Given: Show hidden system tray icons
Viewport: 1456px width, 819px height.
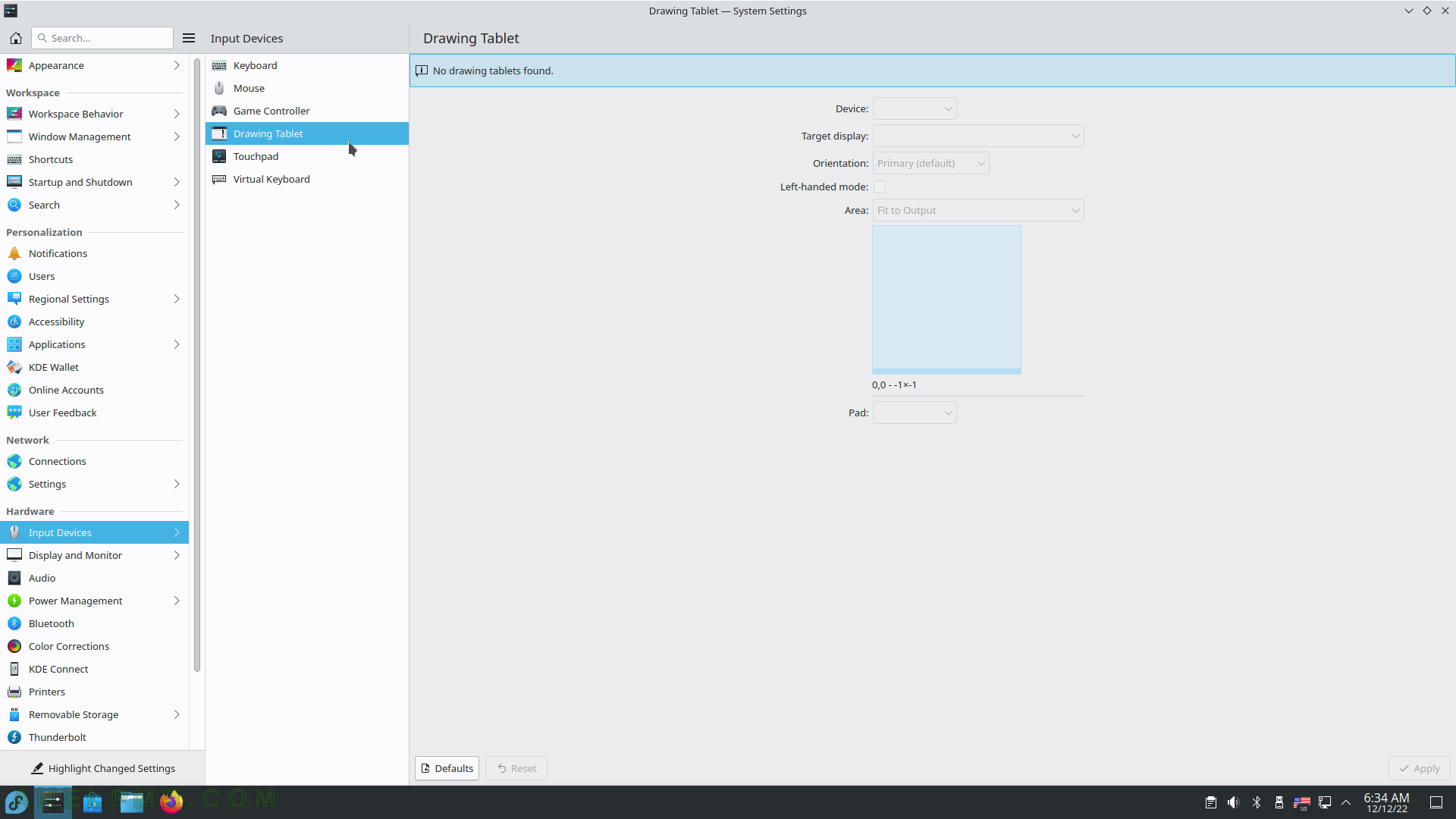Looking at the screenshot, I should point(1346,802).
